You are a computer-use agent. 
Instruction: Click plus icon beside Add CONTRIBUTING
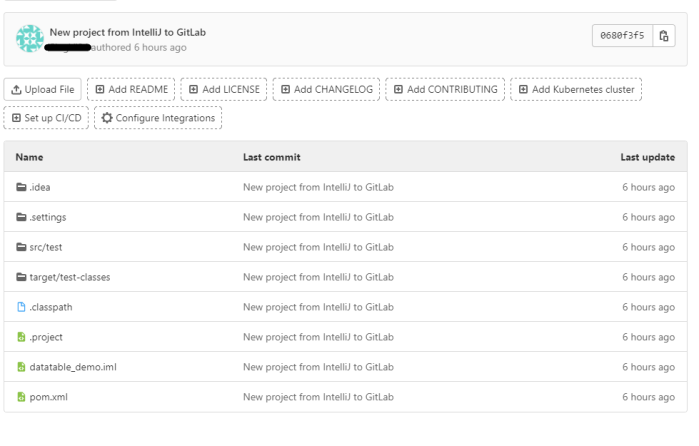coord(399,89)
